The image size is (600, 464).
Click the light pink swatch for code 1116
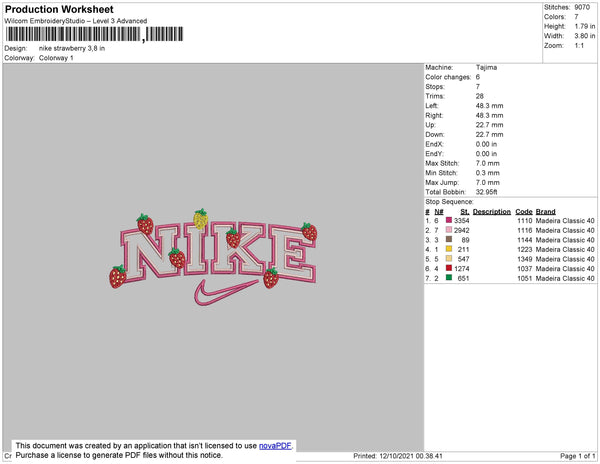click(449, 230)
